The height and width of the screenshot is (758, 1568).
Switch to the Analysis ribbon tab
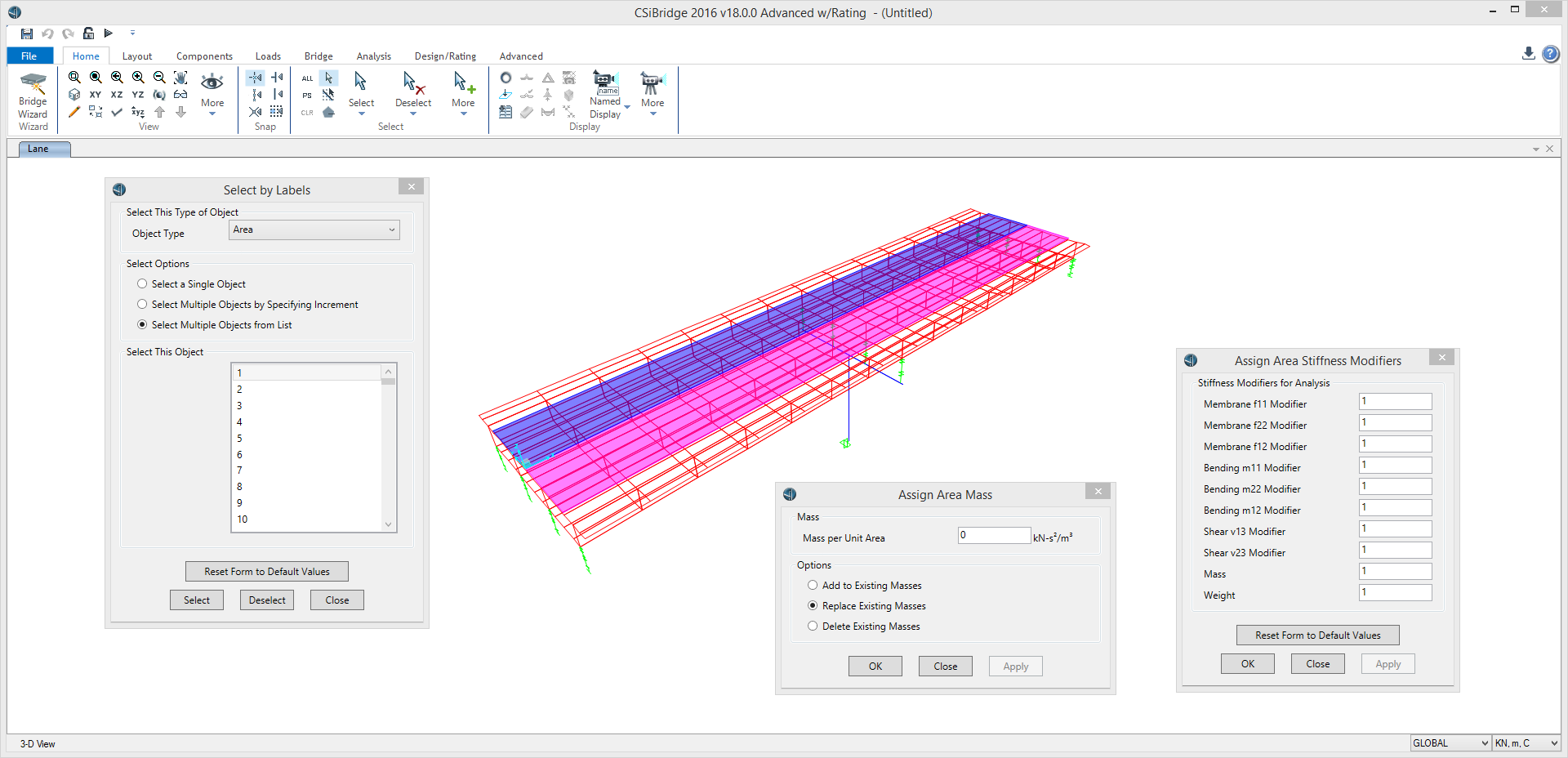click(x=373, y=56)
